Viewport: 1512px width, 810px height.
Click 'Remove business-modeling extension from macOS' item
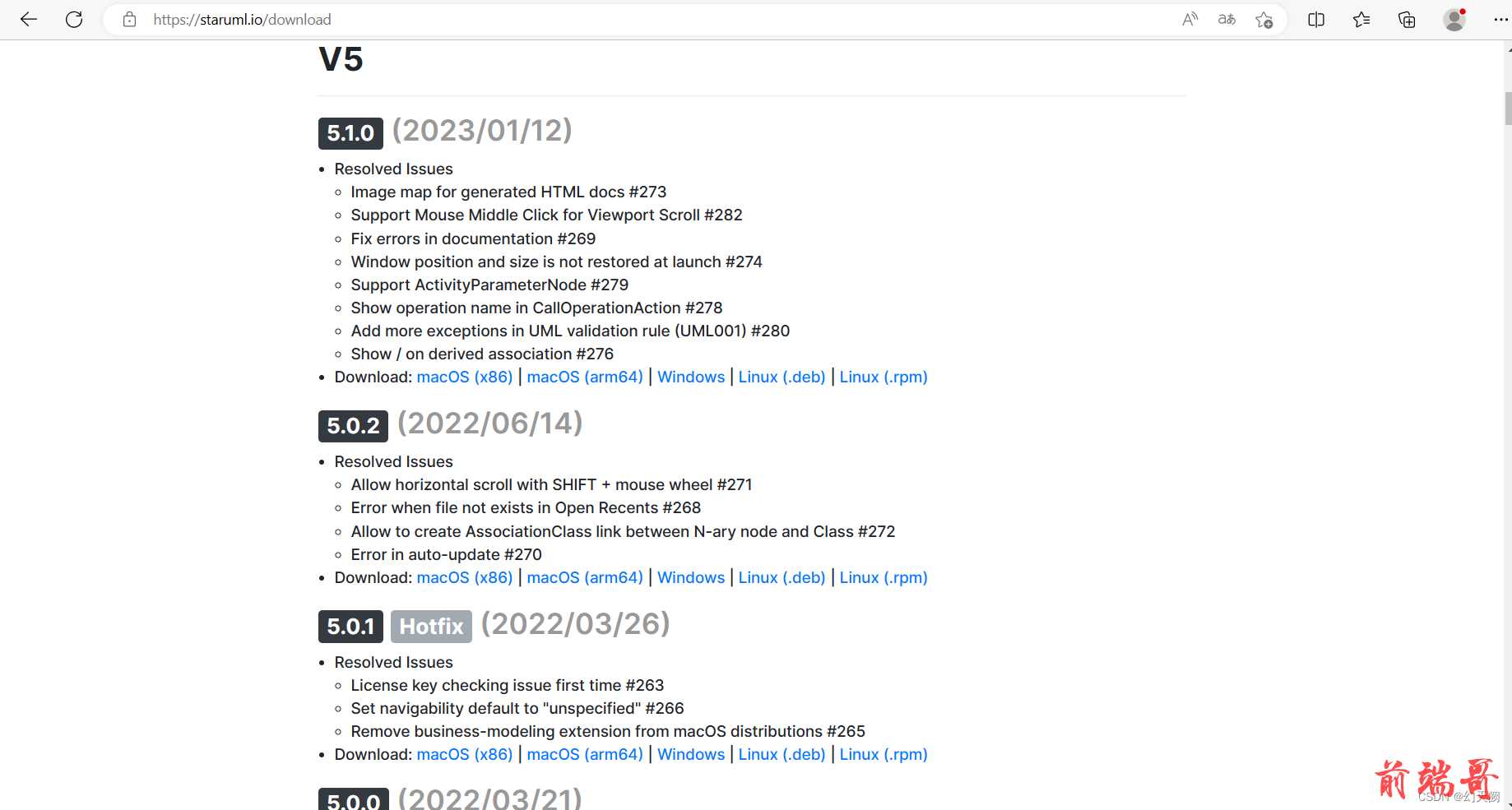[x=608, y=731]
